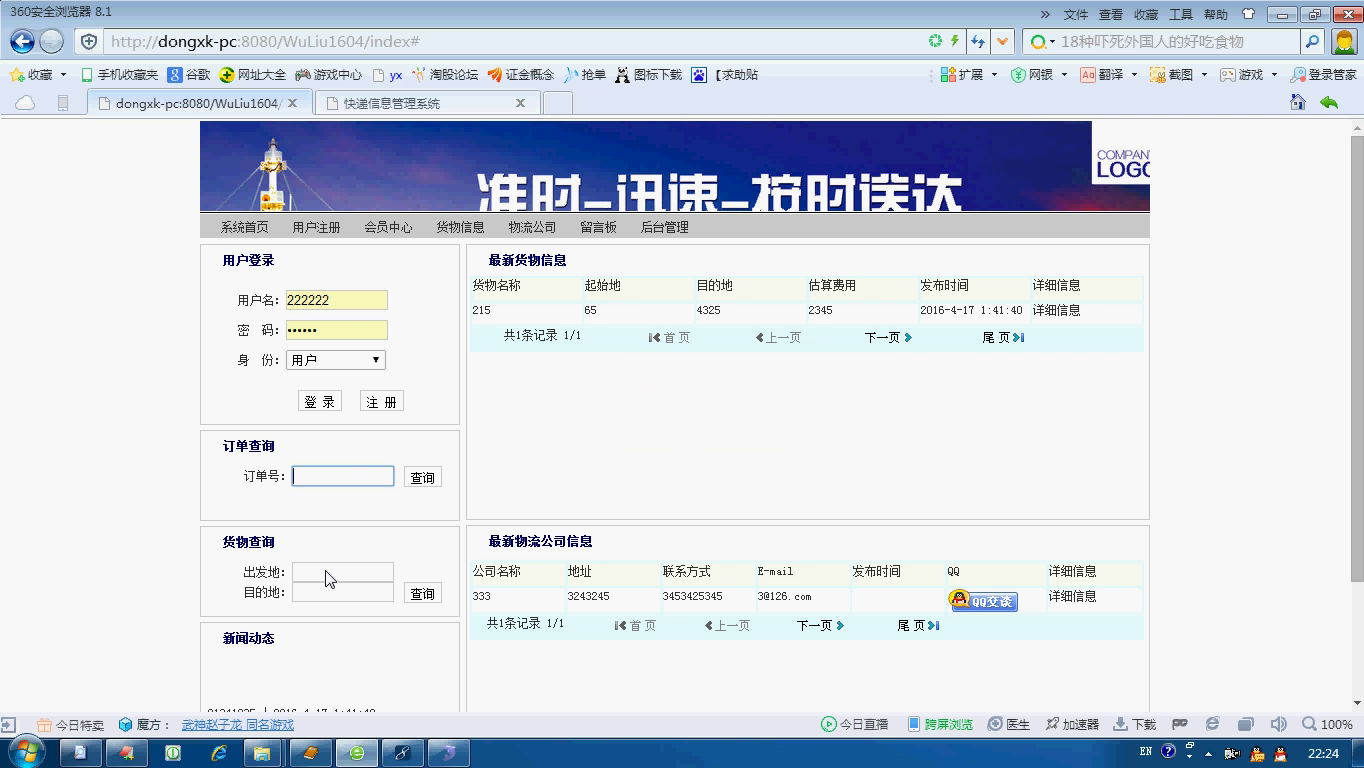Open the 手机收藏夹 bookmark
This screenshot has height=768, width=1364.
(119, 75)
